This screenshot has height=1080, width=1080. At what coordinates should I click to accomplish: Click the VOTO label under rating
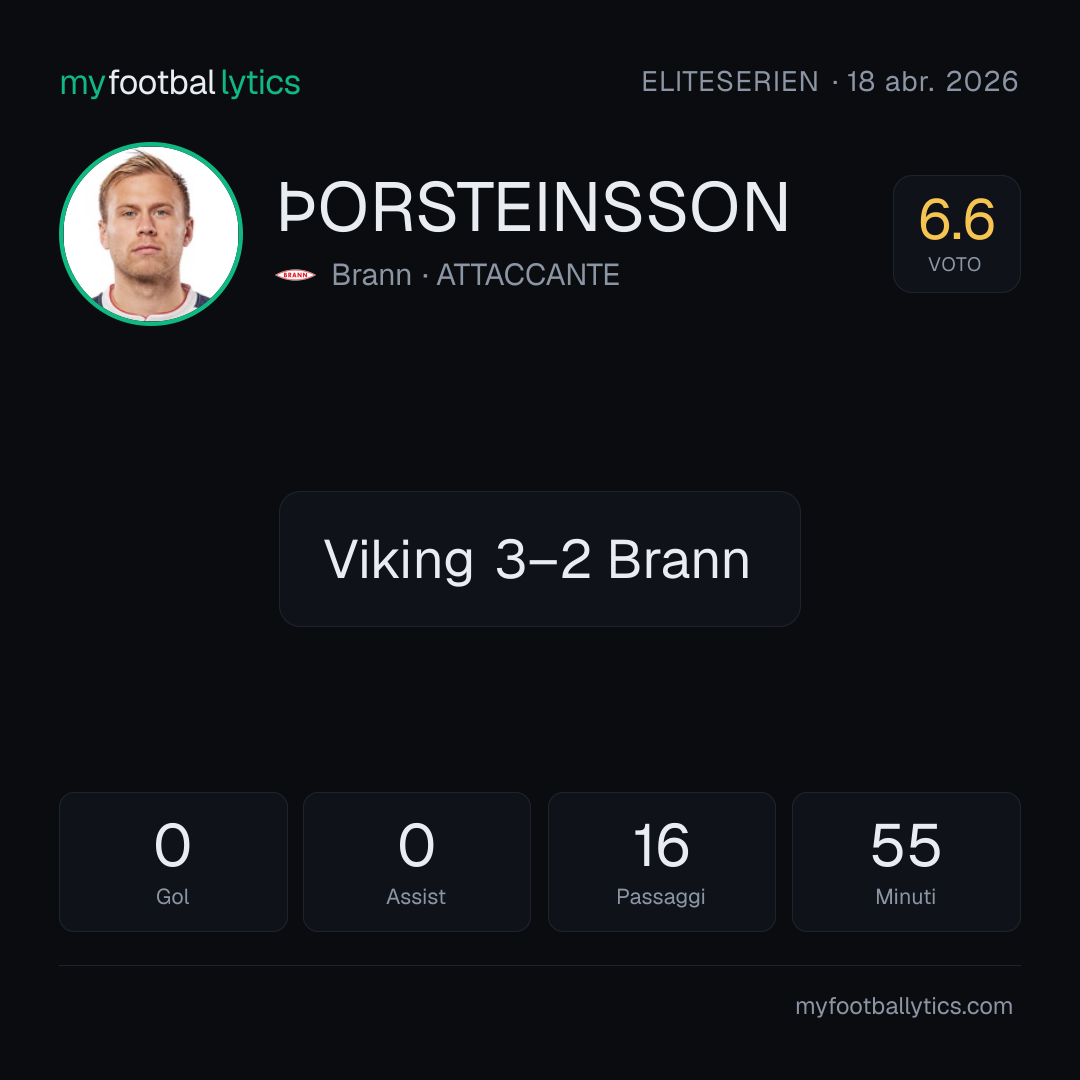(955, 264)
